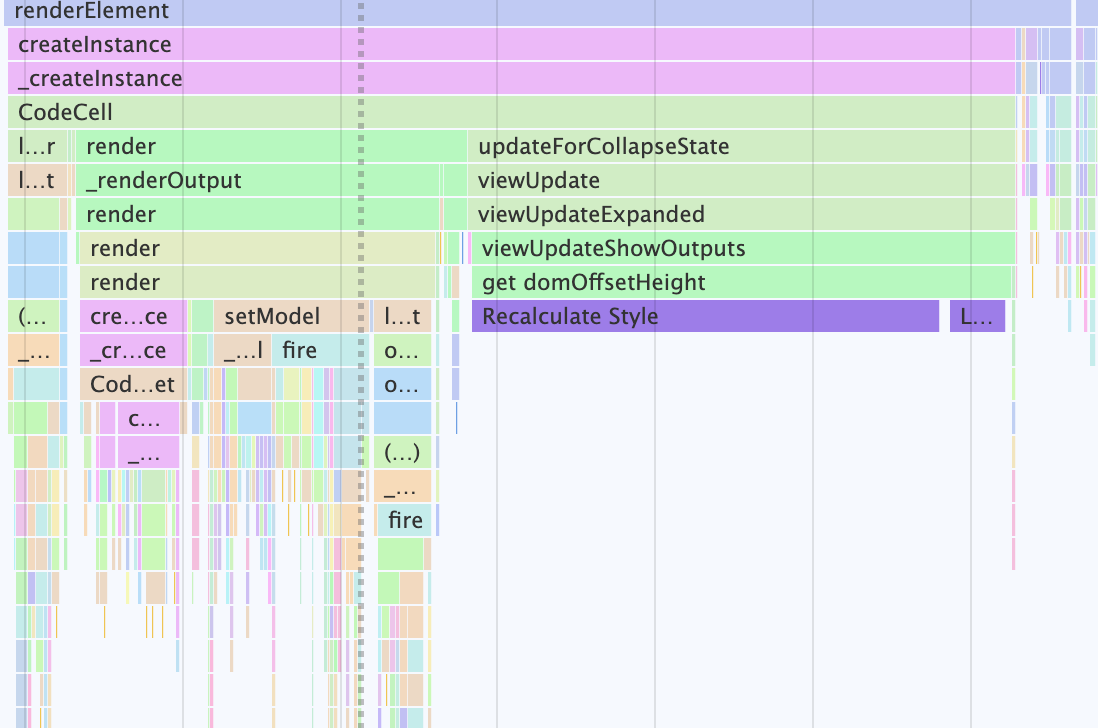Select the (…) anonymous function frame in middle column
The image size is (1098, 728).
click(x=400, y=452)
